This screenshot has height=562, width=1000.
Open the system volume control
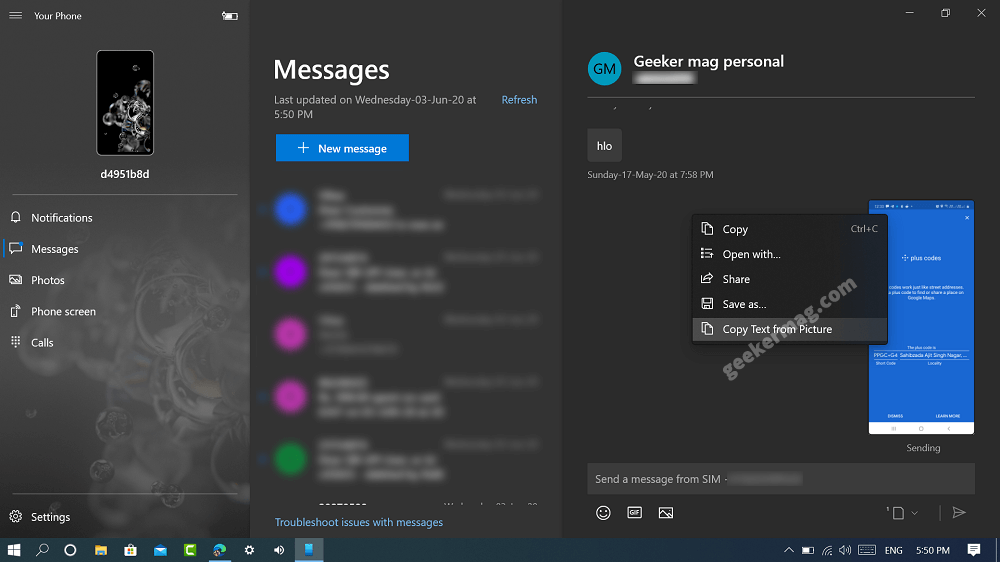click(x=845, y=550)
